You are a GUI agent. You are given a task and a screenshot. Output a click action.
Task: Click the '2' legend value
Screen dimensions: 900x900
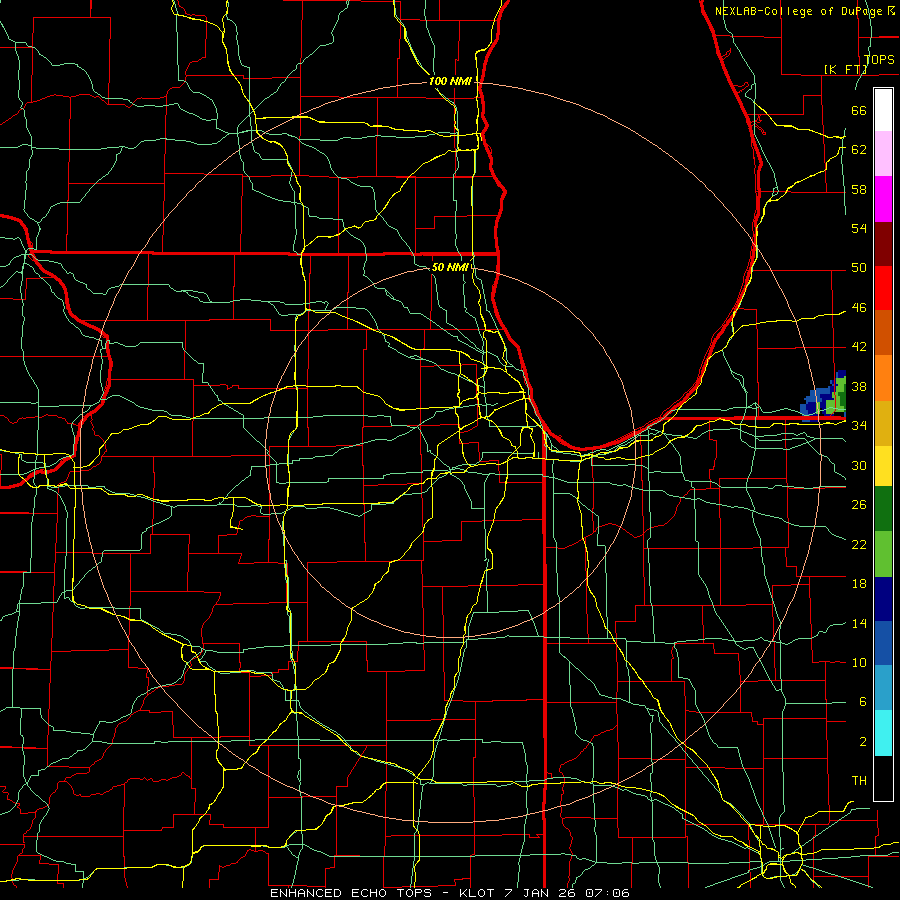coord(862,741)
